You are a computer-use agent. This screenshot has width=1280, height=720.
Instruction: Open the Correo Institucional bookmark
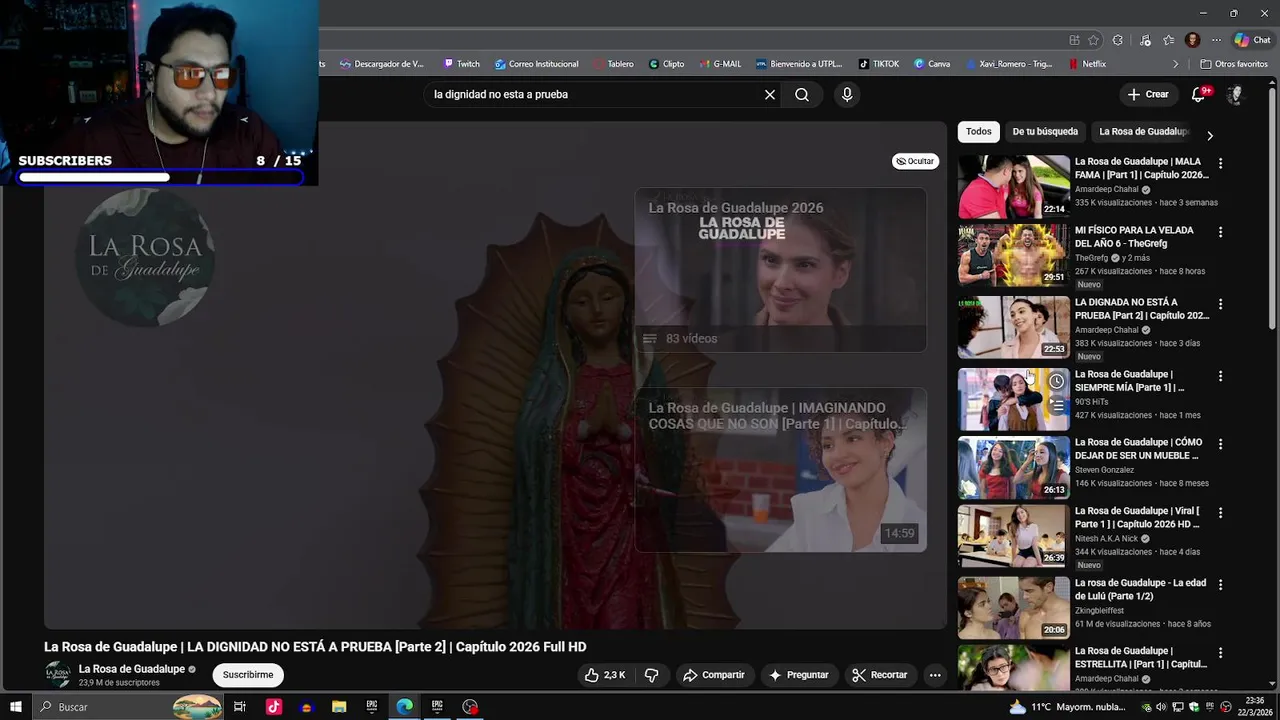tap(536, 64)
